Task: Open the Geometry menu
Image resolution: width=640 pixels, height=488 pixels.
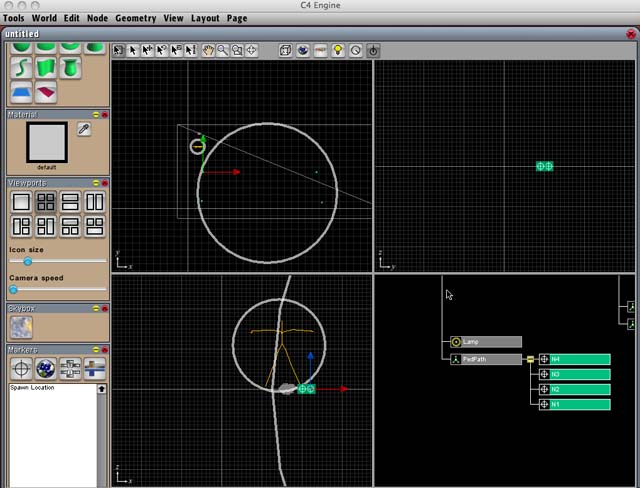Action: [x=135, y=18]
